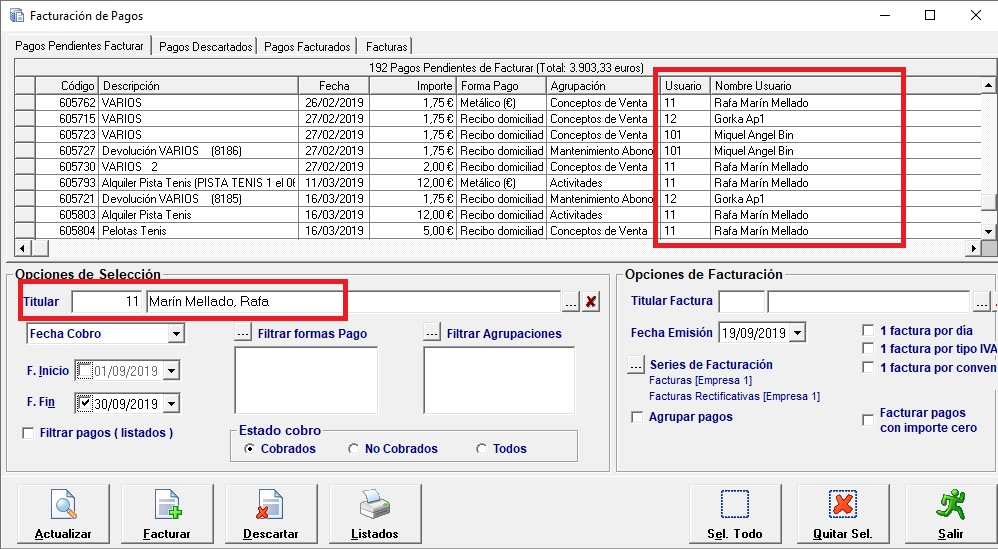Switch to Pagos Facturados tab
This screenshot has width=998, height=549.
click(307, 46)
